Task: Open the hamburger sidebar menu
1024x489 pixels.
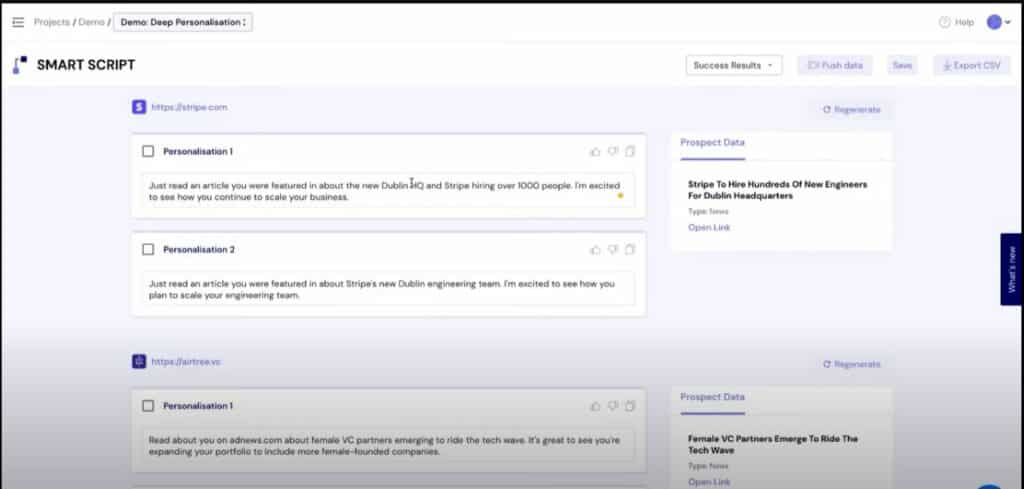Action: click(18, 22)
